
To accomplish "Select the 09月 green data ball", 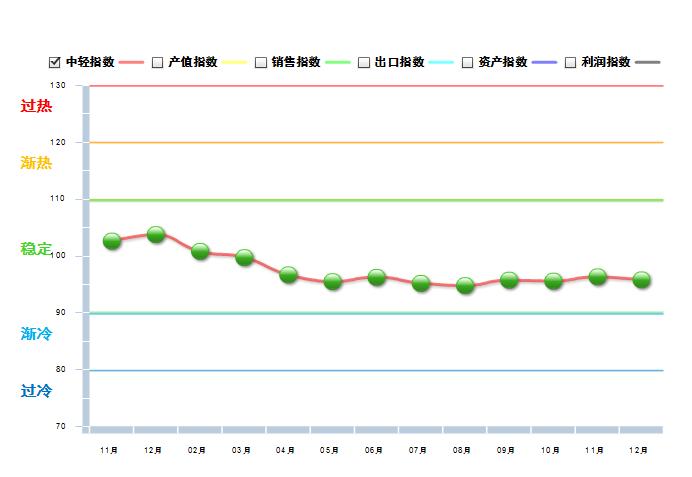I will click(x=509, y=280).
